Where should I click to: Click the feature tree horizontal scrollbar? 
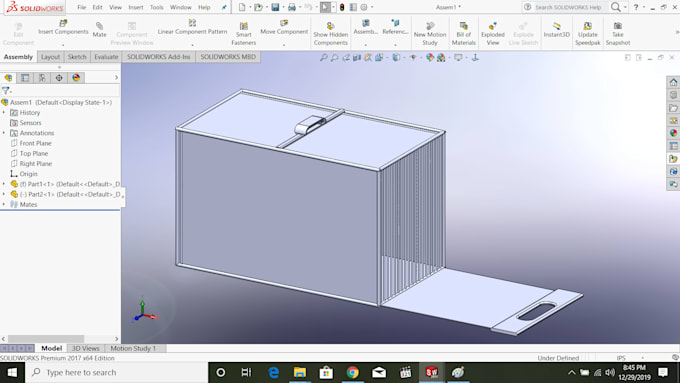point(46,339)
